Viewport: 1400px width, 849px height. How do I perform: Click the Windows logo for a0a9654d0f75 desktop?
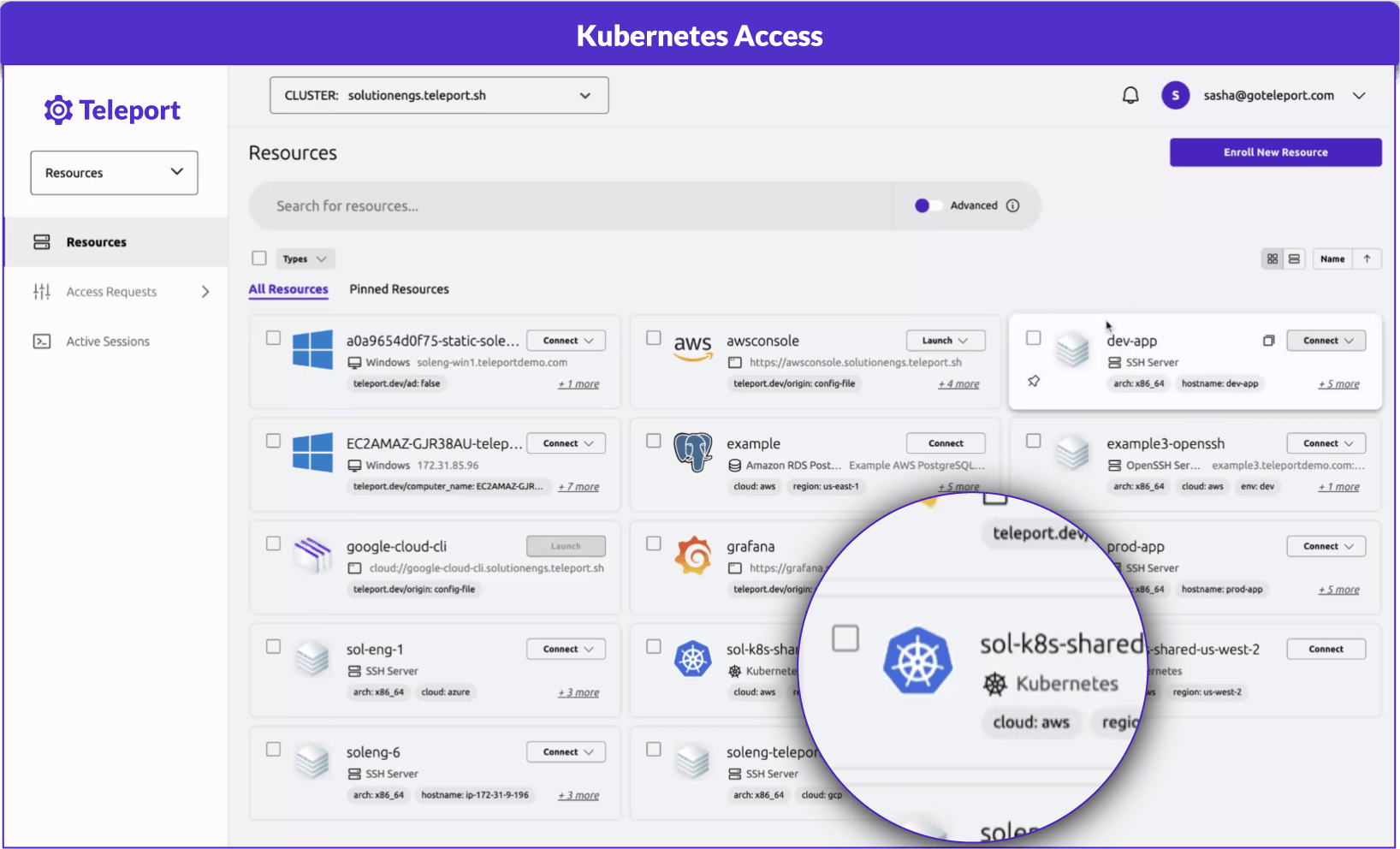point(312,350)
